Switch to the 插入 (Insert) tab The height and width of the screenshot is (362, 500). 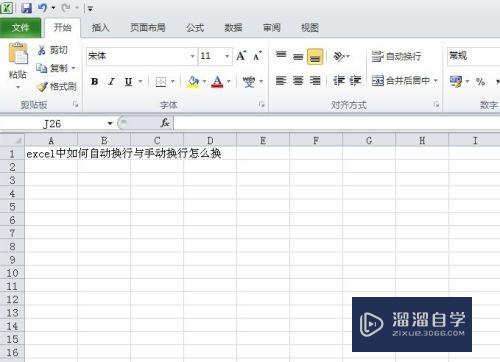pos(100,28)
